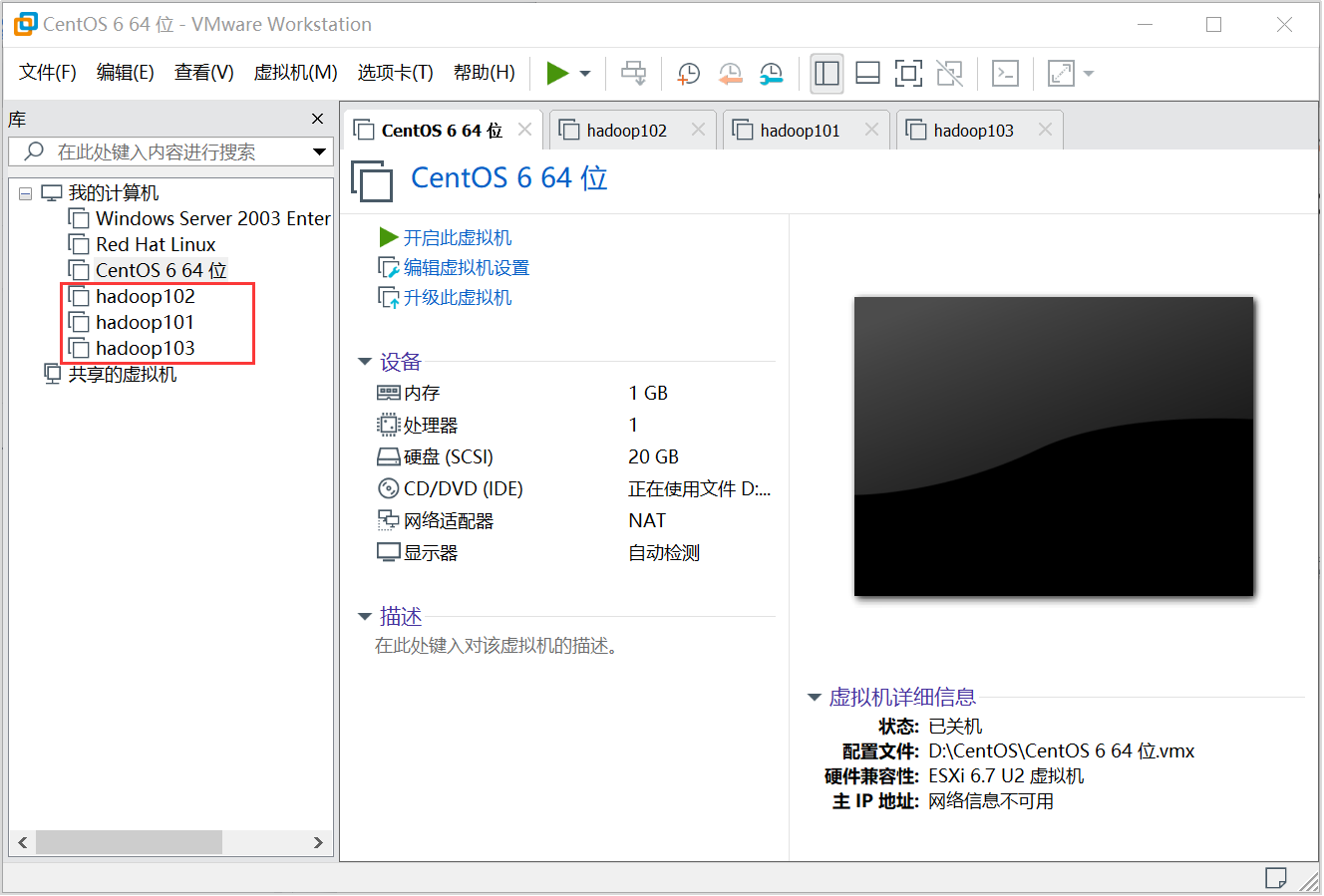
Task: Select Red Hat Linux in library
Action: tap(142, 244)
